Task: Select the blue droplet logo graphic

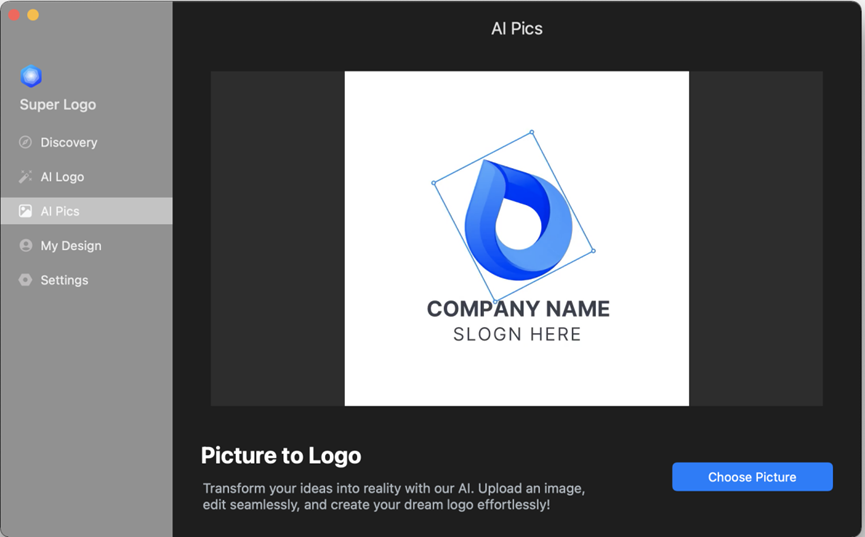Action: click(519, 220)
